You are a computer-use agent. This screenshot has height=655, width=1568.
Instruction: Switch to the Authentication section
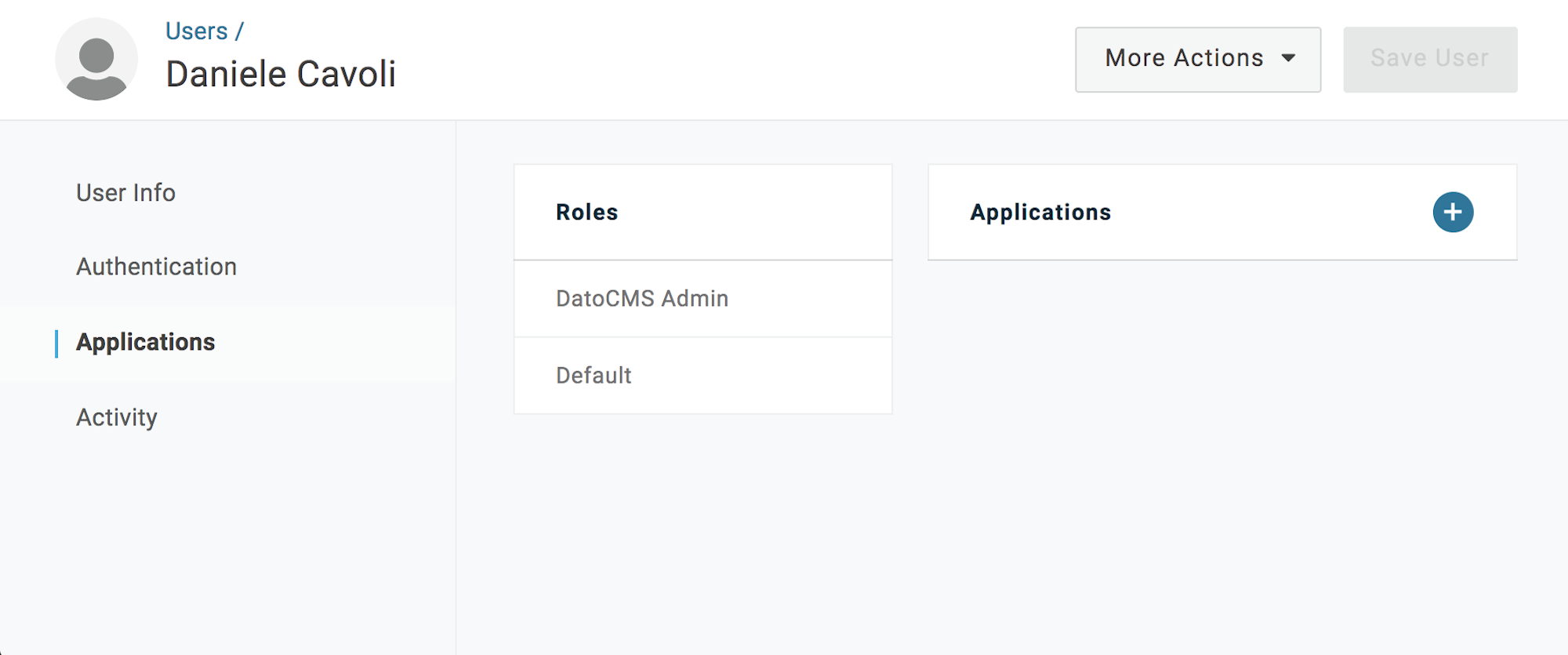156,267
